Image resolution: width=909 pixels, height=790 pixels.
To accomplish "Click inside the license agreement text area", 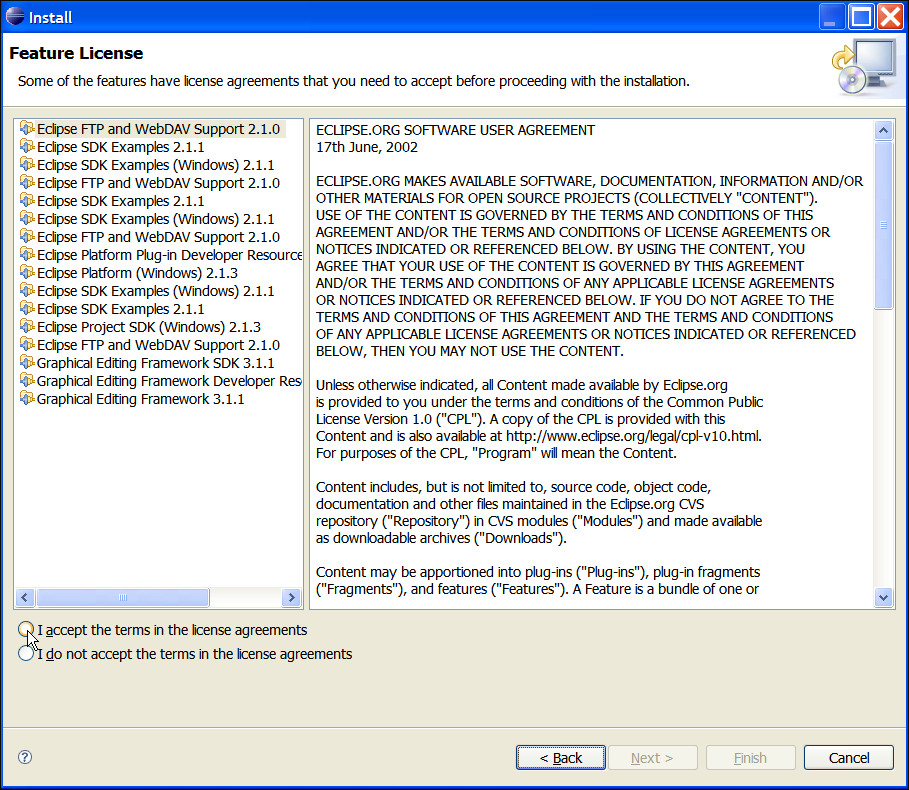I will 591,363.
